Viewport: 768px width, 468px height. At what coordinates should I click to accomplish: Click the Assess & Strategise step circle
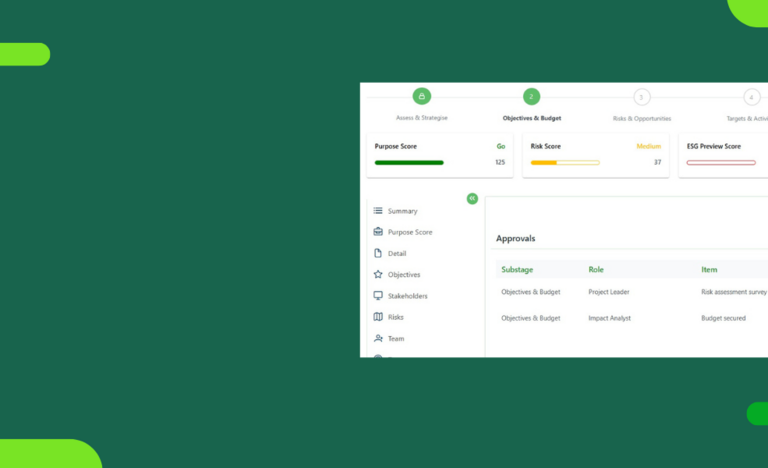coord(422,97)
